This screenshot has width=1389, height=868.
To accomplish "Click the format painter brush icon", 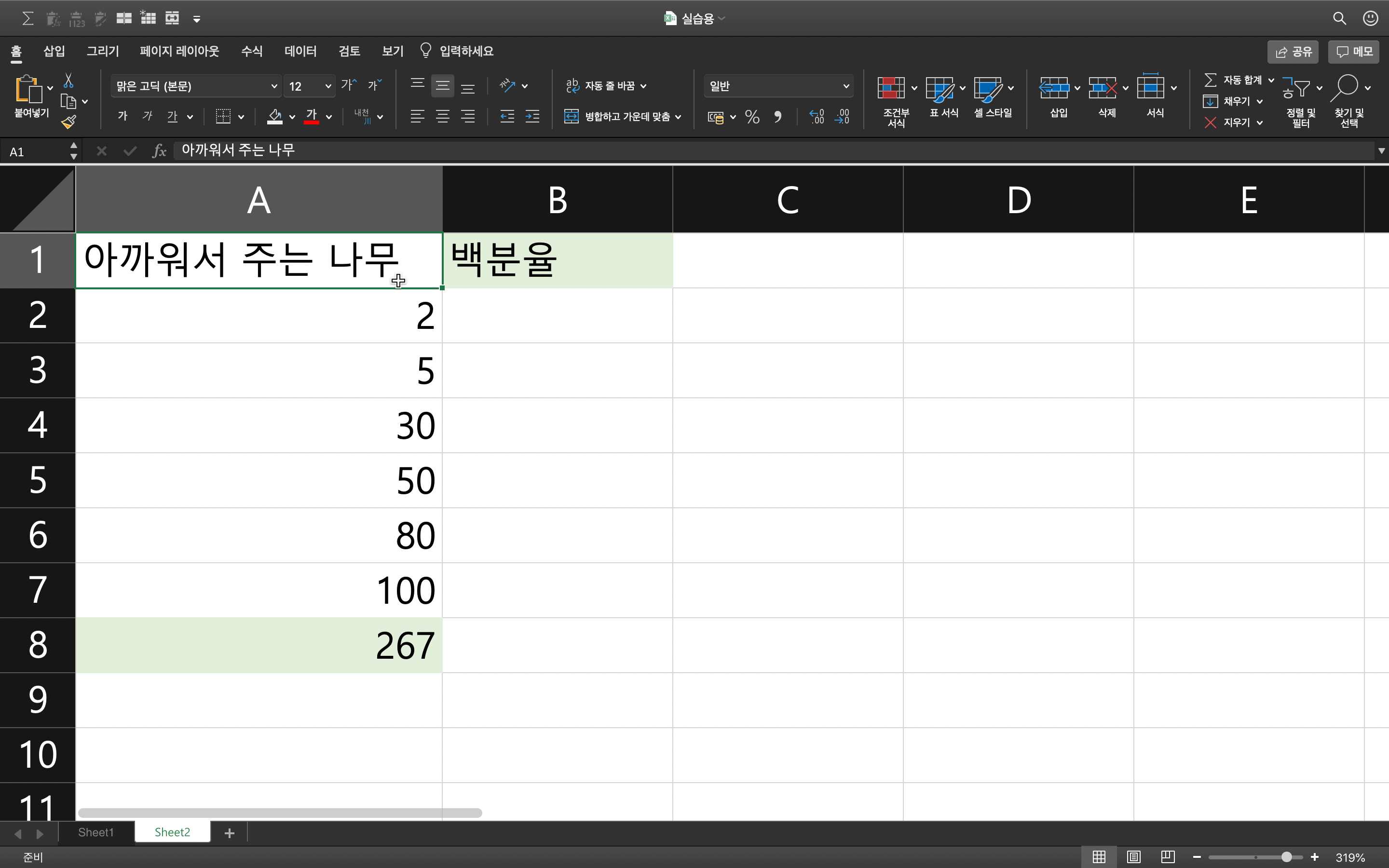I will click(69, 122).
